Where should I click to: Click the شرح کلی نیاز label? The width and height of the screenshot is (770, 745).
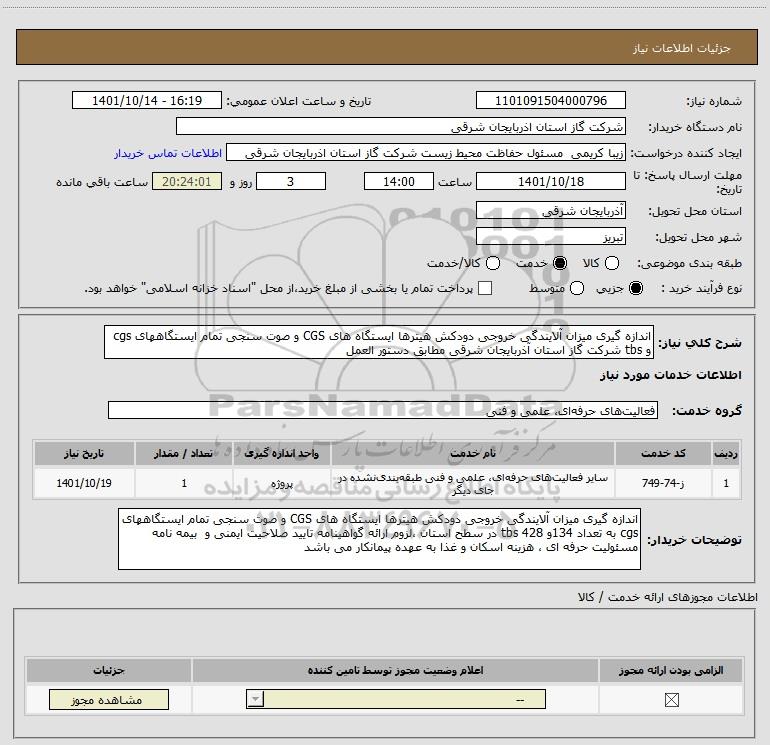tap(700, 343)
